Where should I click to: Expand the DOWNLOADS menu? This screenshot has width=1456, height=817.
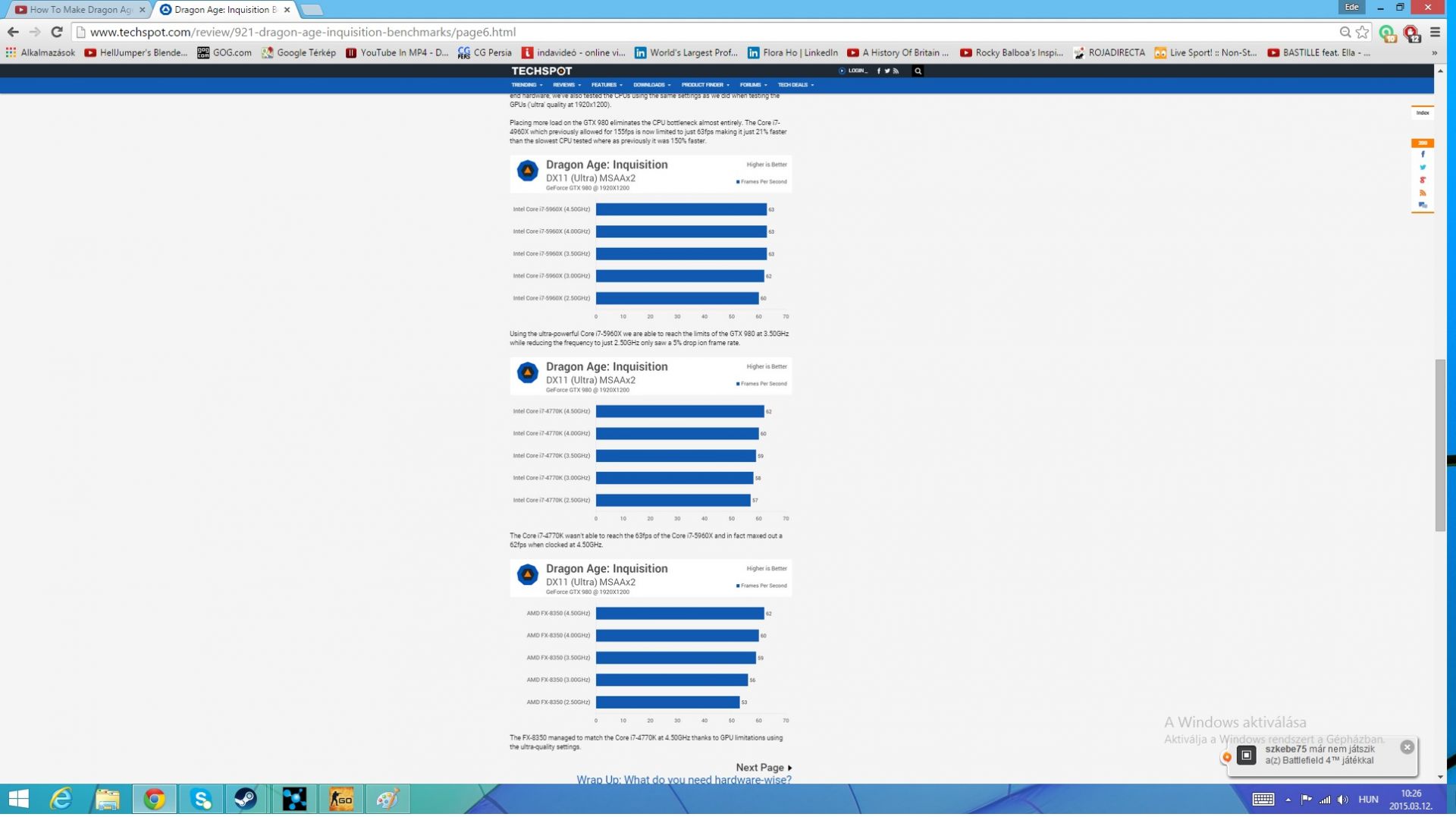pos(652,85)
